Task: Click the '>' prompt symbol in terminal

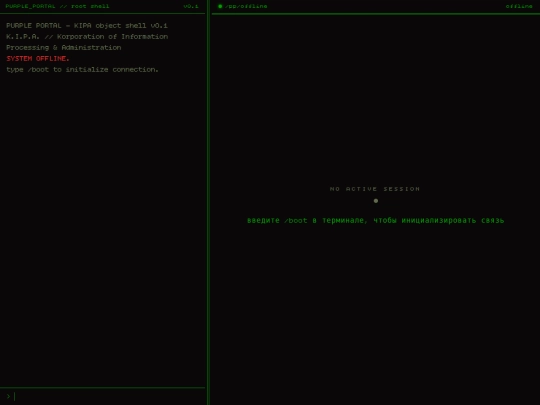Action: coord(8,396)
